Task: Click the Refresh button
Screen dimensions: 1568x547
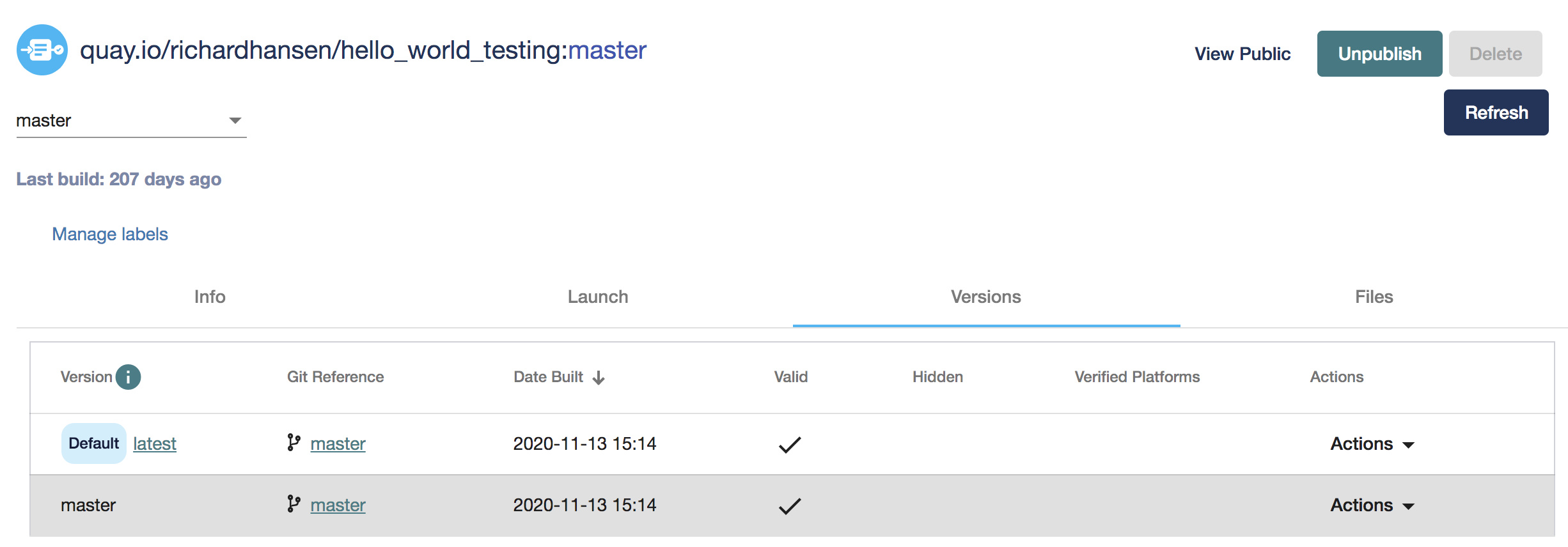Action: 1496,112
